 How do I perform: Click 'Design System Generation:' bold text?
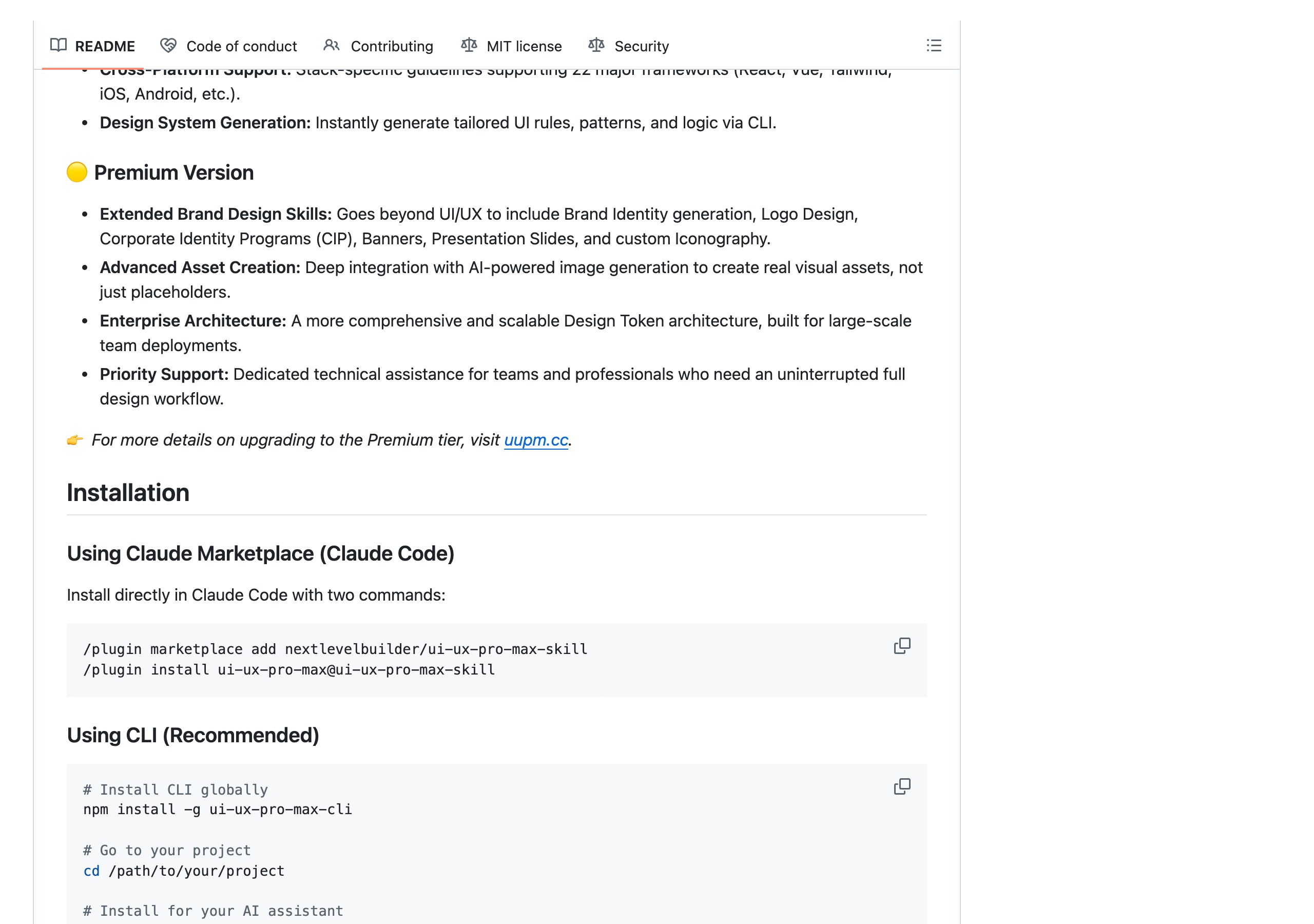[205, 123]
